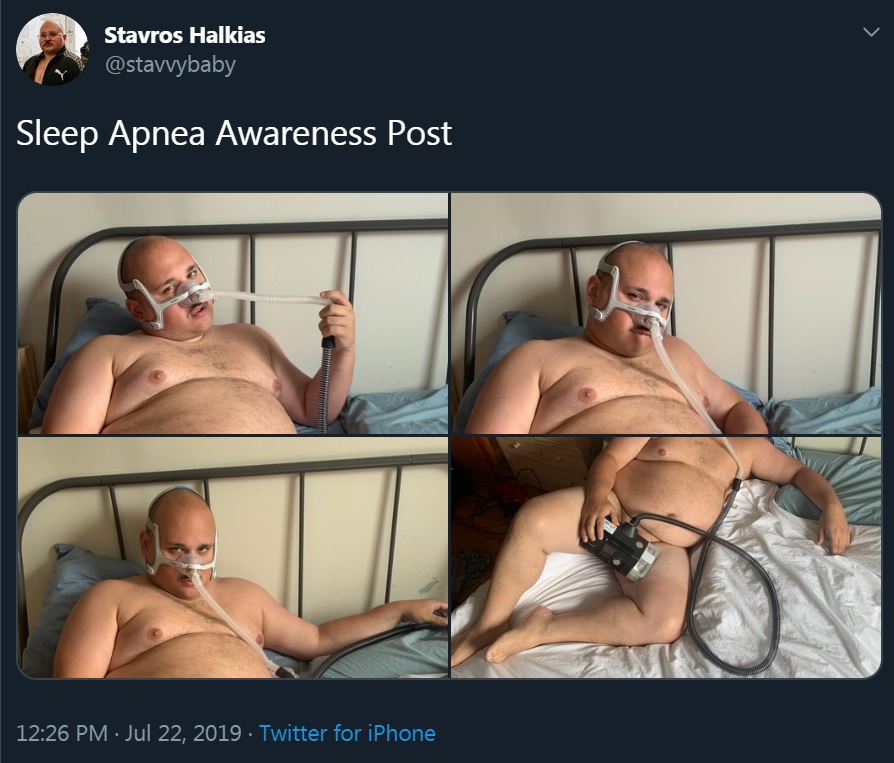Select the word Awareness in the tweet text
Screen dimensions: 894x763
(x=296, y=133)
